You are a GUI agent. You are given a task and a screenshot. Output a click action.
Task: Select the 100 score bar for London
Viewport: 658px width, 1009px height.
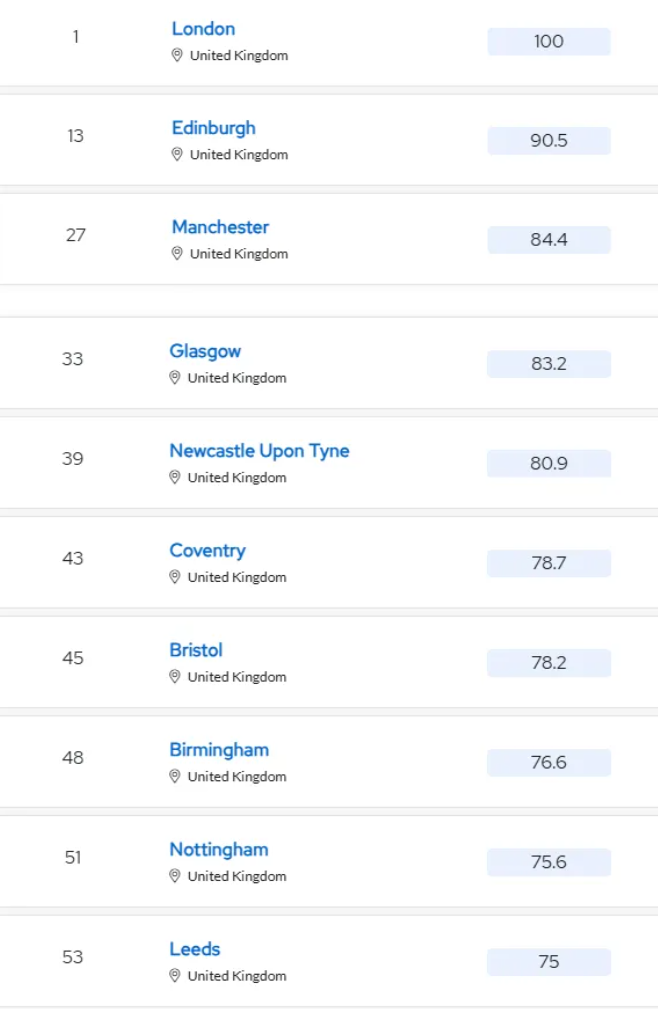(x=549, y=41)
